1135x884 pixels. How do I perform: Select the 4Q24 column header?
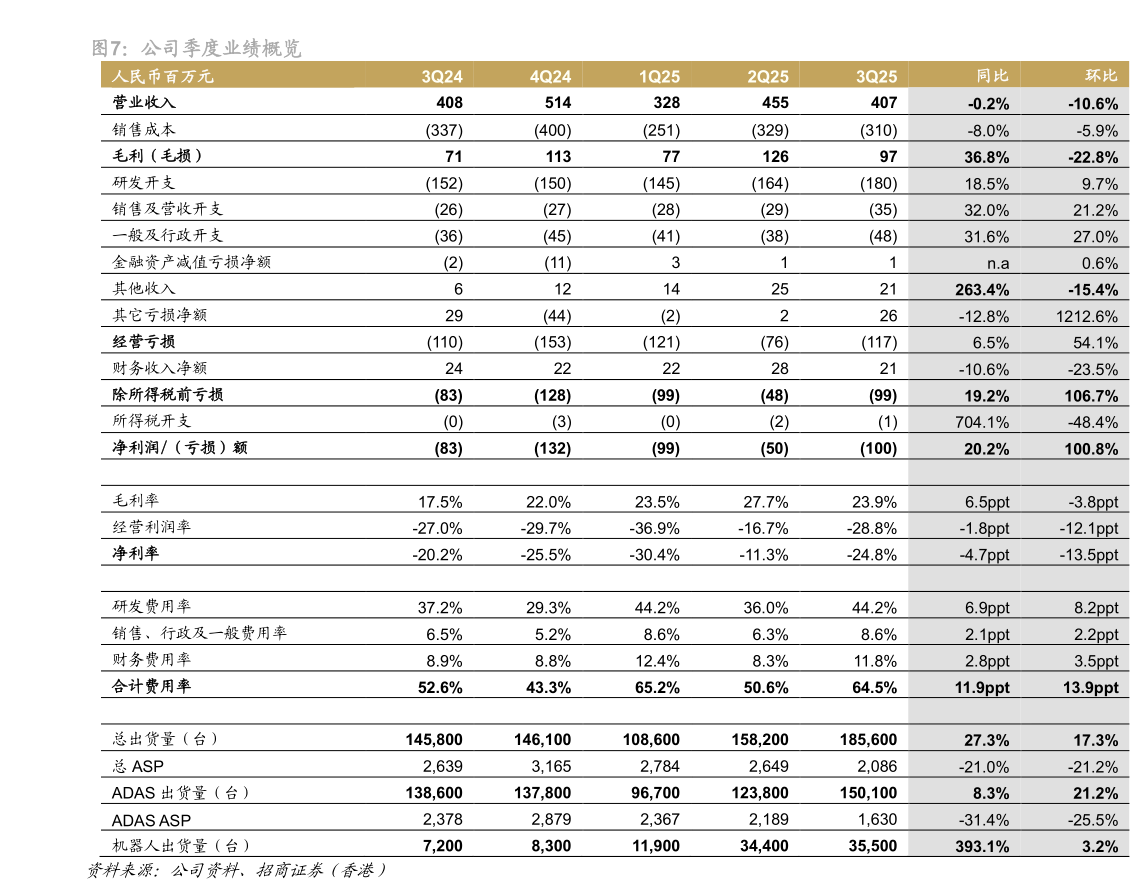550,76
